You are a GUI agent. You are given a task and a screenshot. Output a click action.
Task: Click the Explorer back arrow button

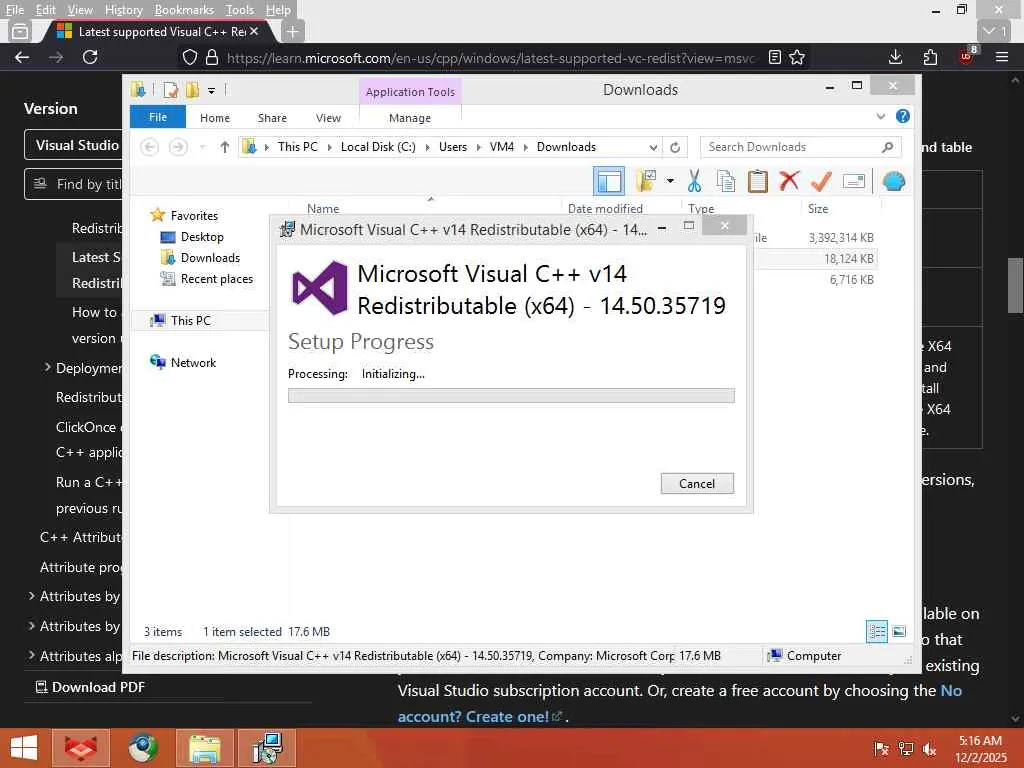pyautogui.click(x=150, y=147)
